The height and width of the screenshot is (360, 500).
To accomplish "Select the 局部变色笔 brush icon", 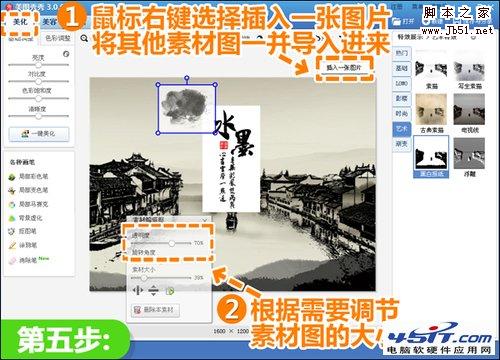I will coord(12,190).
